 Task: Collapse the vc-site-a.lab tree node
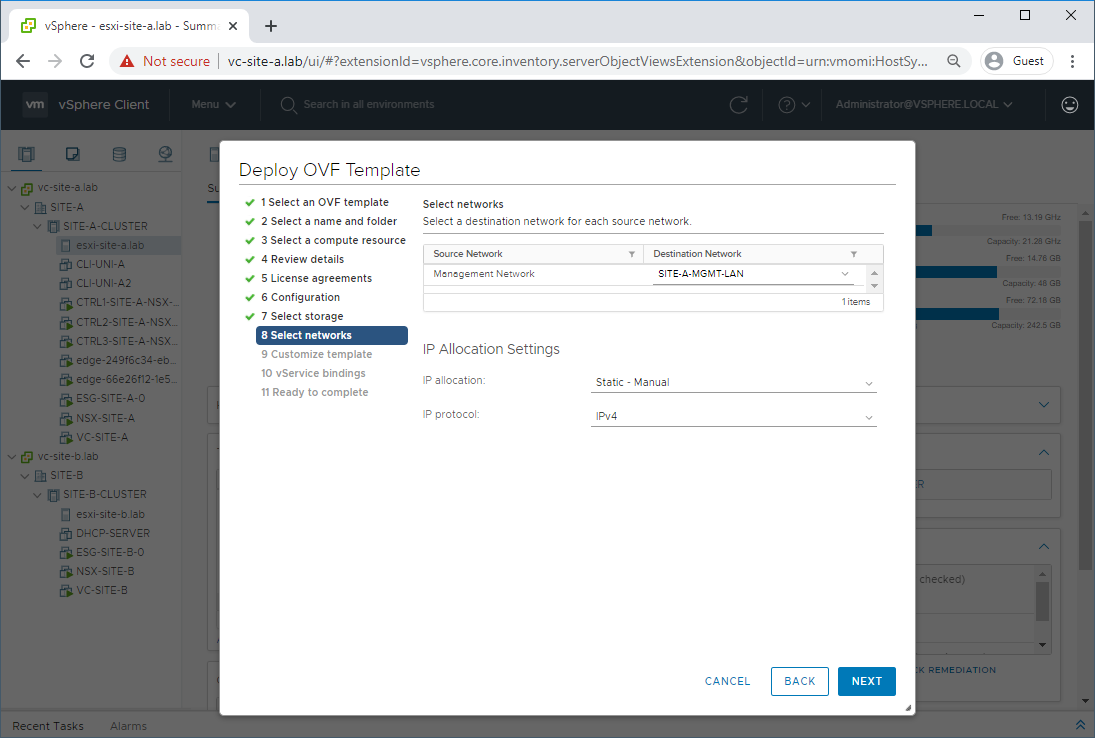pos(12,188)
